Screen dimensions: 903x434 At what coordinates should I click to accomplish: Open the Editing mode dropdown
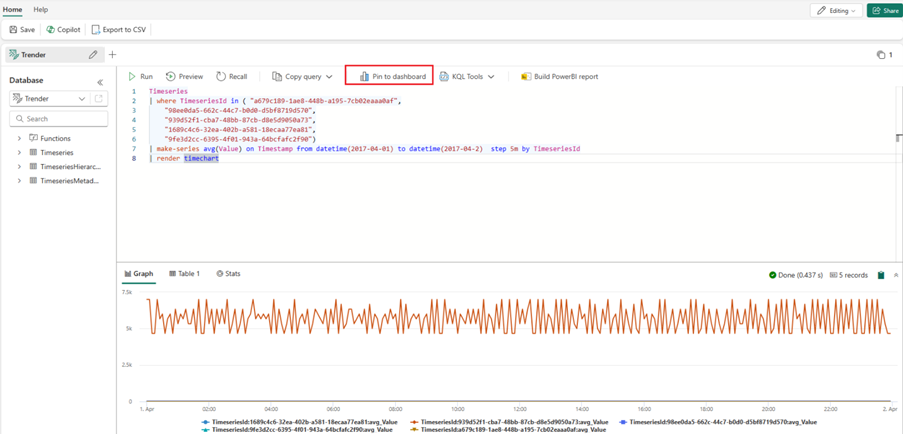point(836,10)
